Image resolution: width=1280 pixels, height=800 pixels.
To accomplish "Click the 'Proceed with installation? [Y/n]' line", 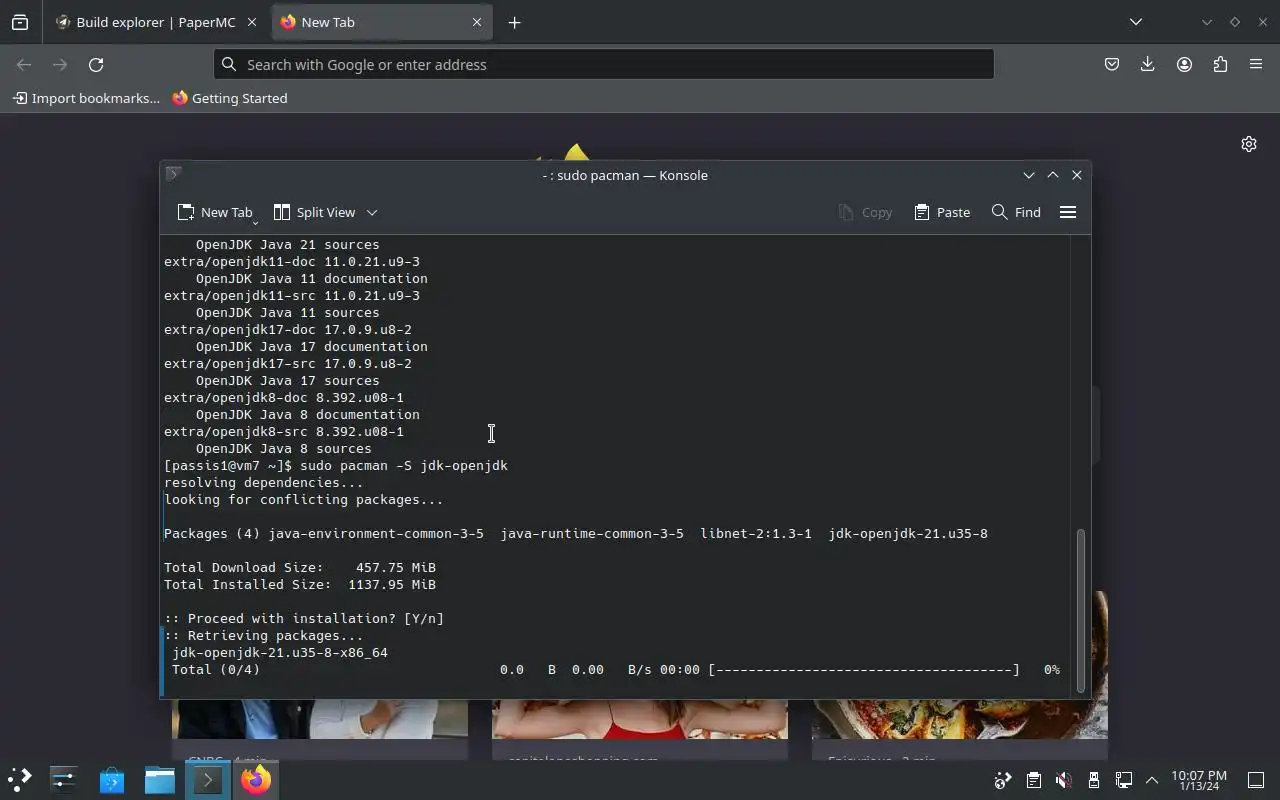I will [304, 619].
